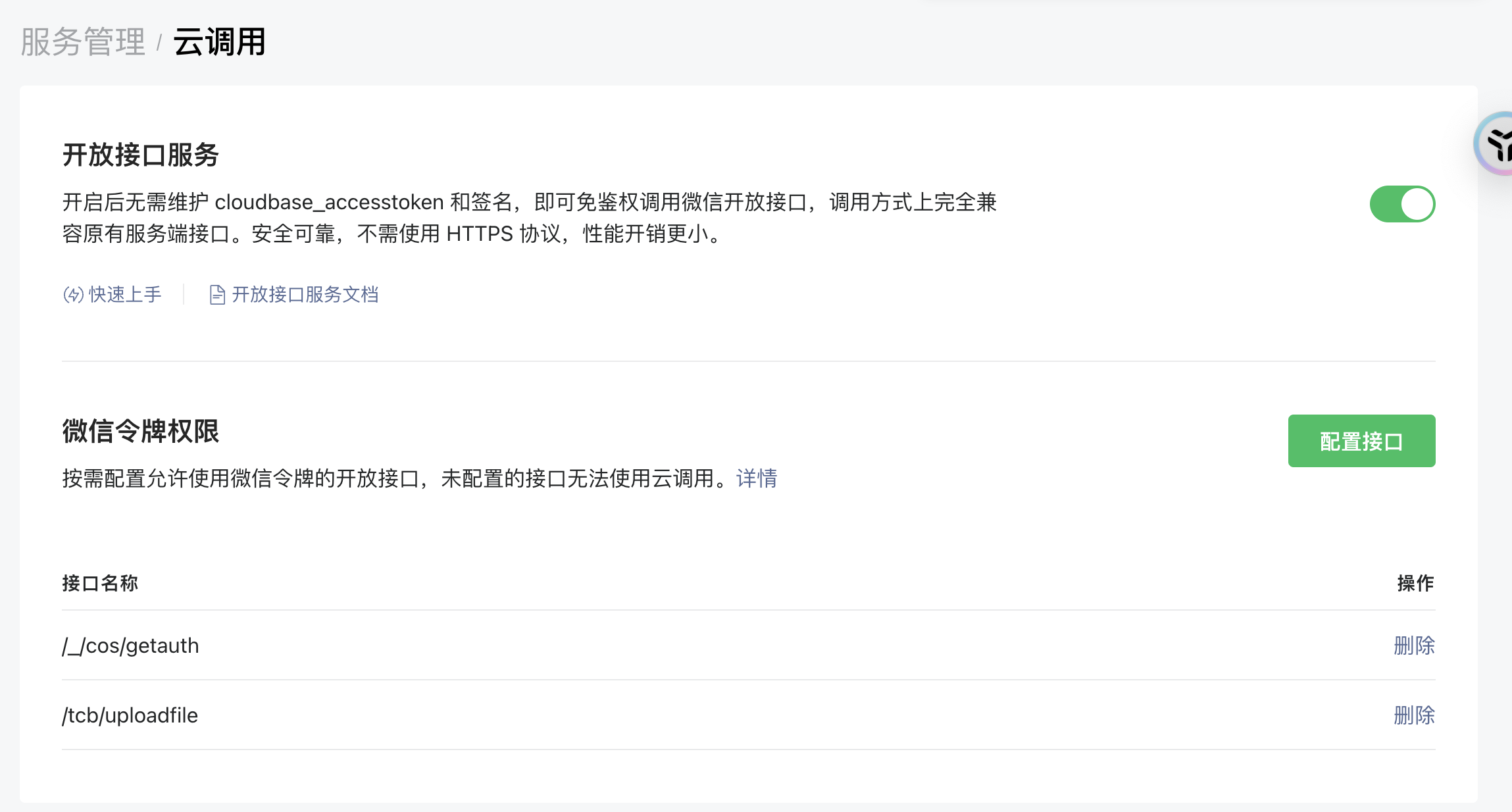Click the 操作 column header

pos(1415,583)
